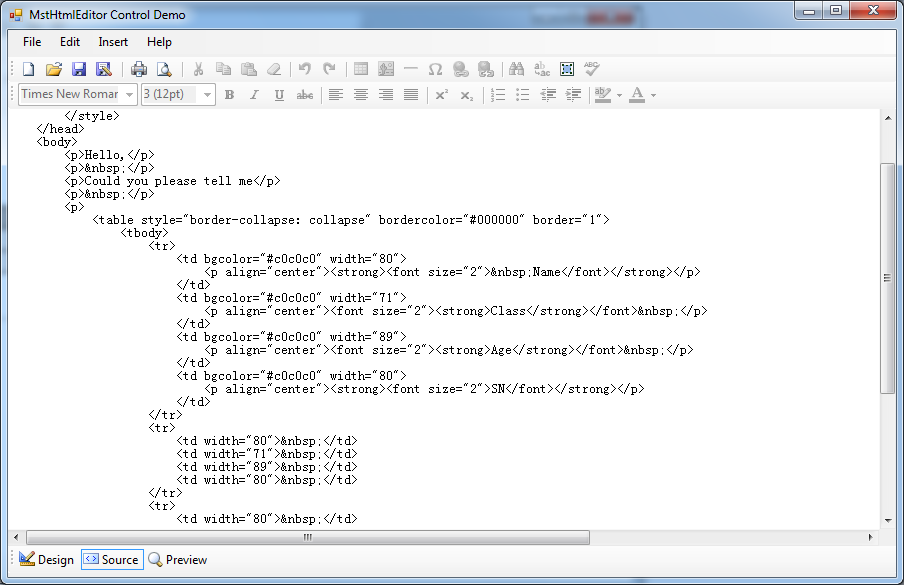904x585 pixels.
Task: Insert a hyperlink with the link icon
Action: click(x=461, y=69)
